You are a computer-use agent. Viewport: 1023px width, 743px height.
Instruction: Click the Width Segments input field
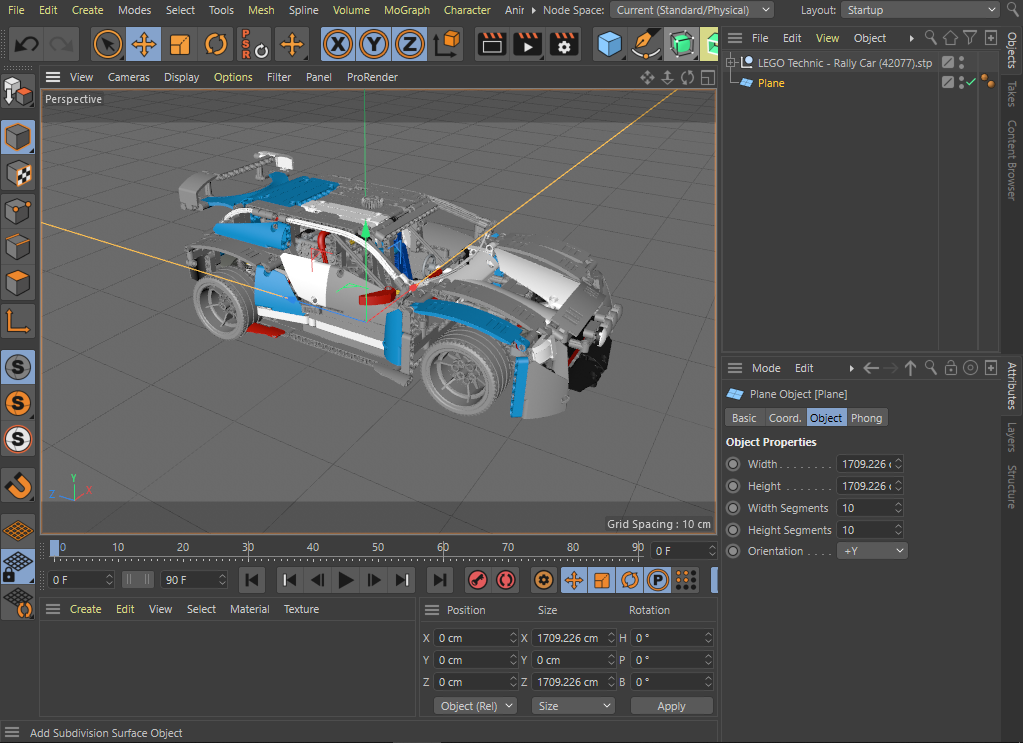point(864,508)
